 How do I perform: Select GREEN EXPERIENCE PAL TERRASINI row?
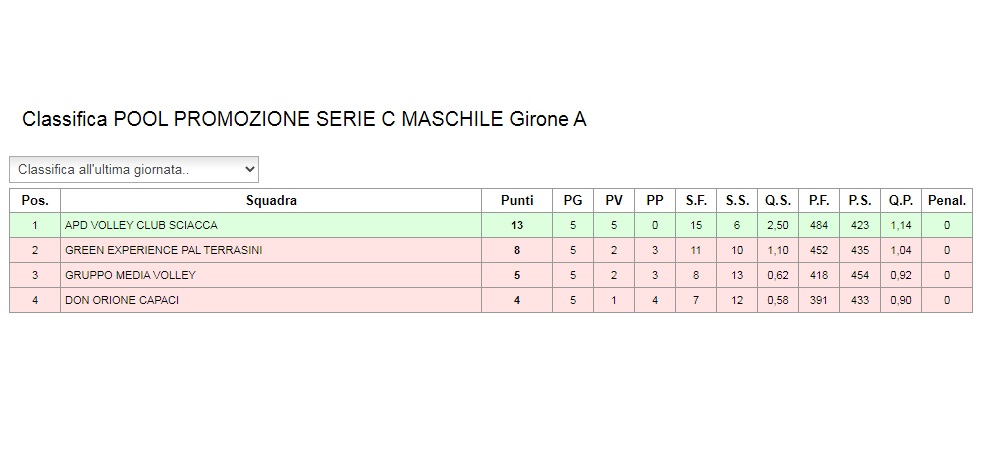coord(491,250)
